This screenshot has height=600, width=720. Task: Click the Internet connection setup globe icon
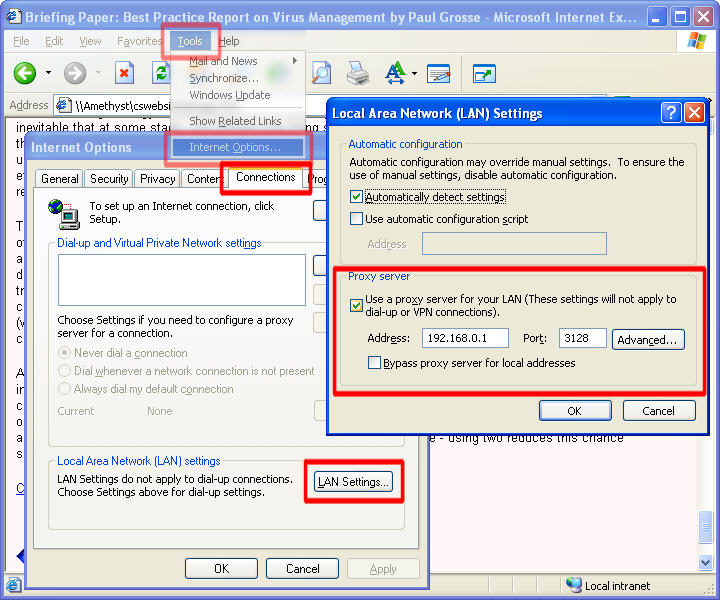click(64, 214)
